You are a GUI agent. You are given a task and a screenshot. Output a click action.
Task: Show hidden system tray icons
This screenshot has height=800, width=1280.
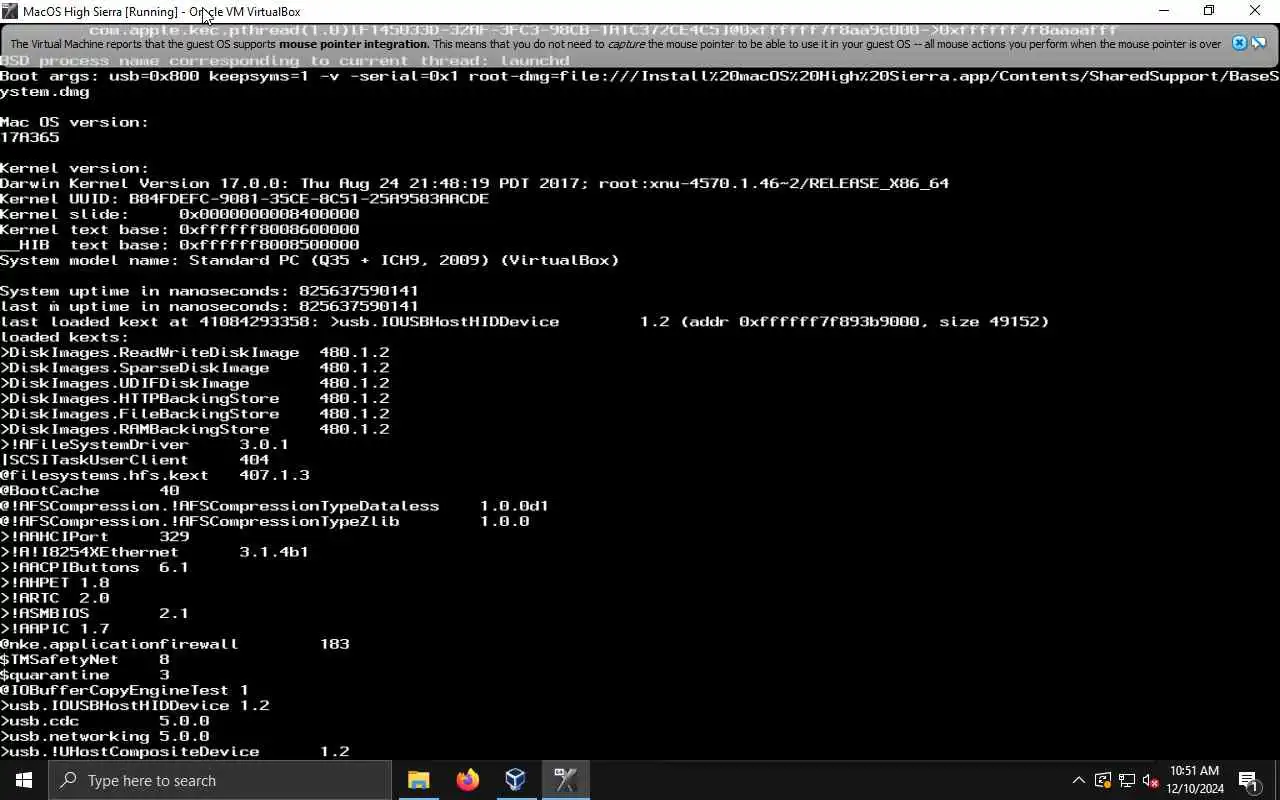tap(1078, 780)
